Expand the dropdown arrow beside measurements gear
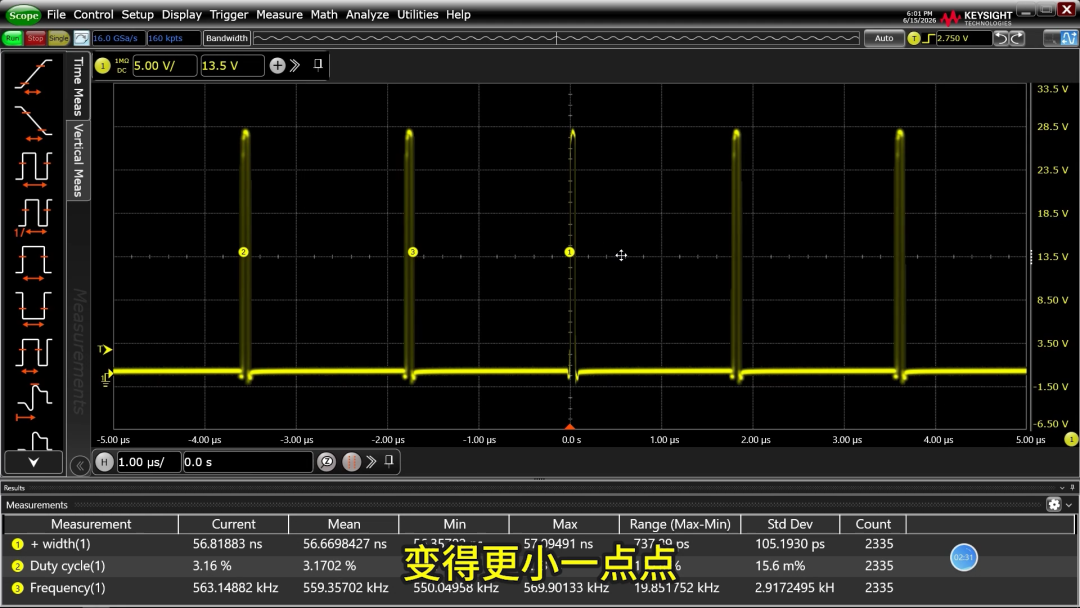The width and height of the screenshot is (1080, 608). click(x=1069, y=505)
